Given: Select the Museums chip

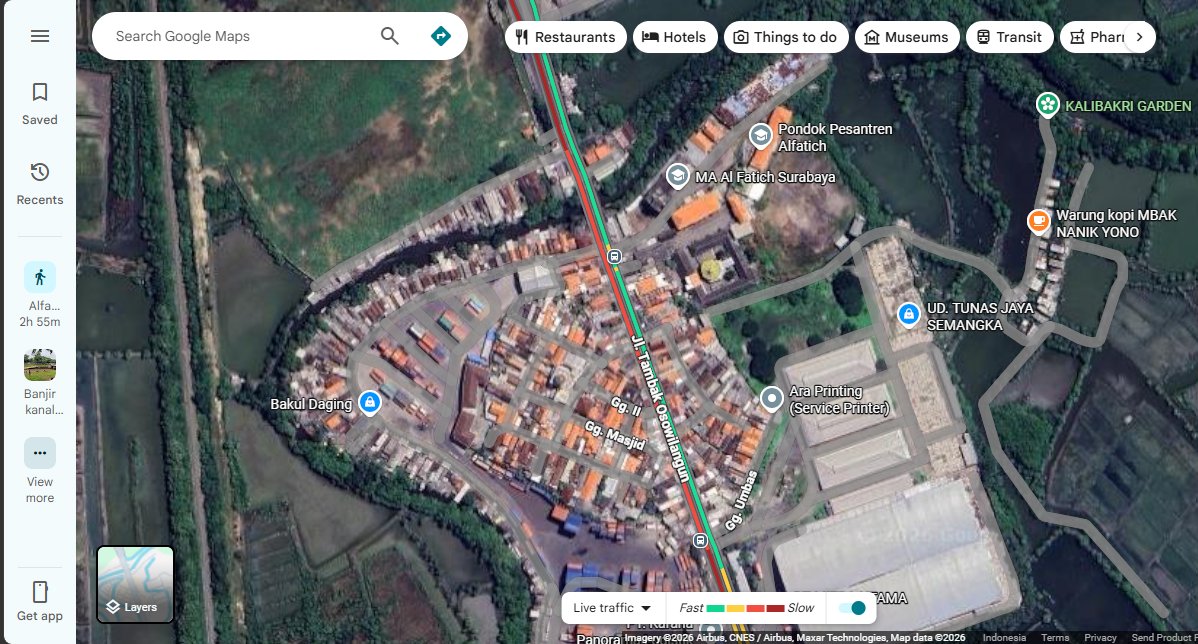Looking at the screenshot, I should pos(907,37).
